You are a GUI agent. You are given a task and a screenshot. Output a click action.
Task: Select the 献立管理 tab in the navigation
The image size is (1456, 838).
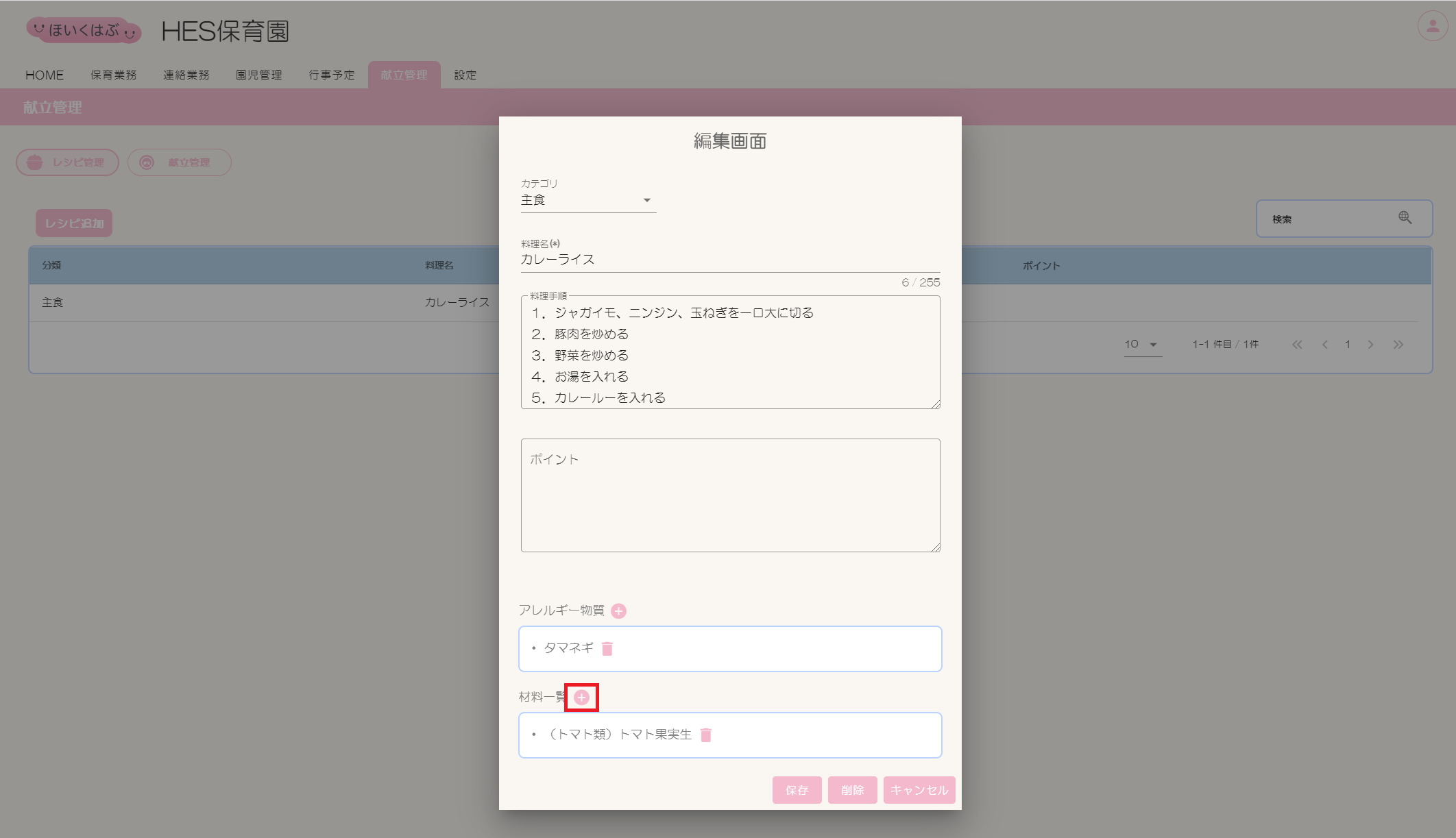point(404,75)
